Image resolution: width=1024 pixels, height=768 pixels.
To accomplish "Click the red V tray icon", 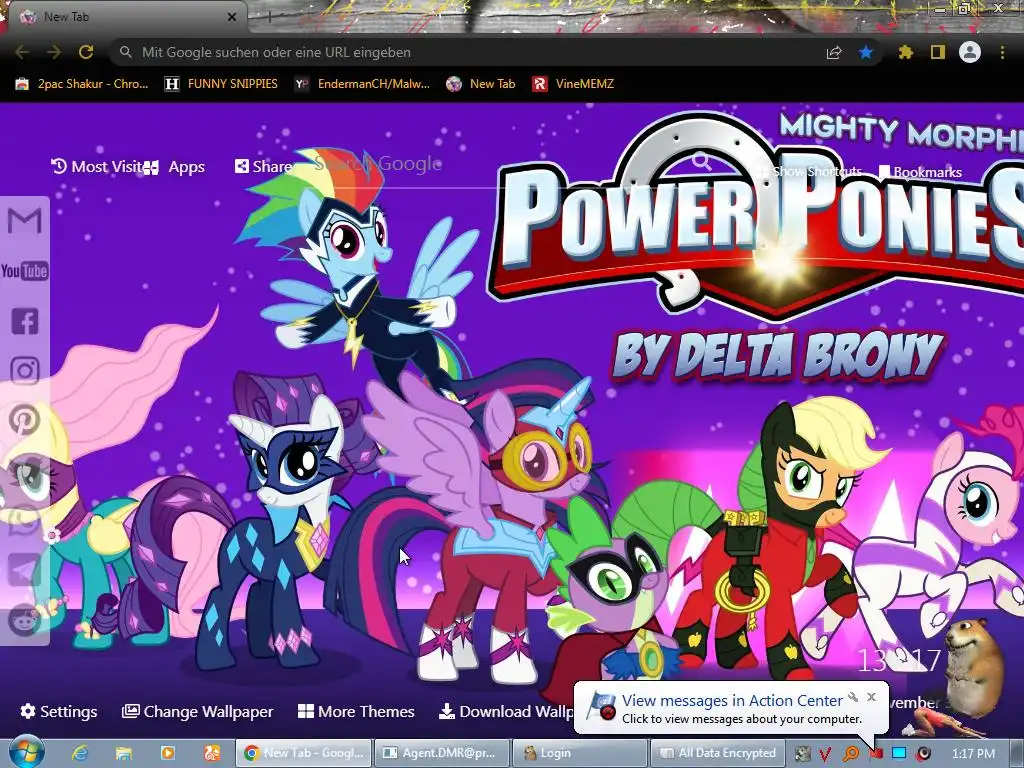I will [826, 754].
